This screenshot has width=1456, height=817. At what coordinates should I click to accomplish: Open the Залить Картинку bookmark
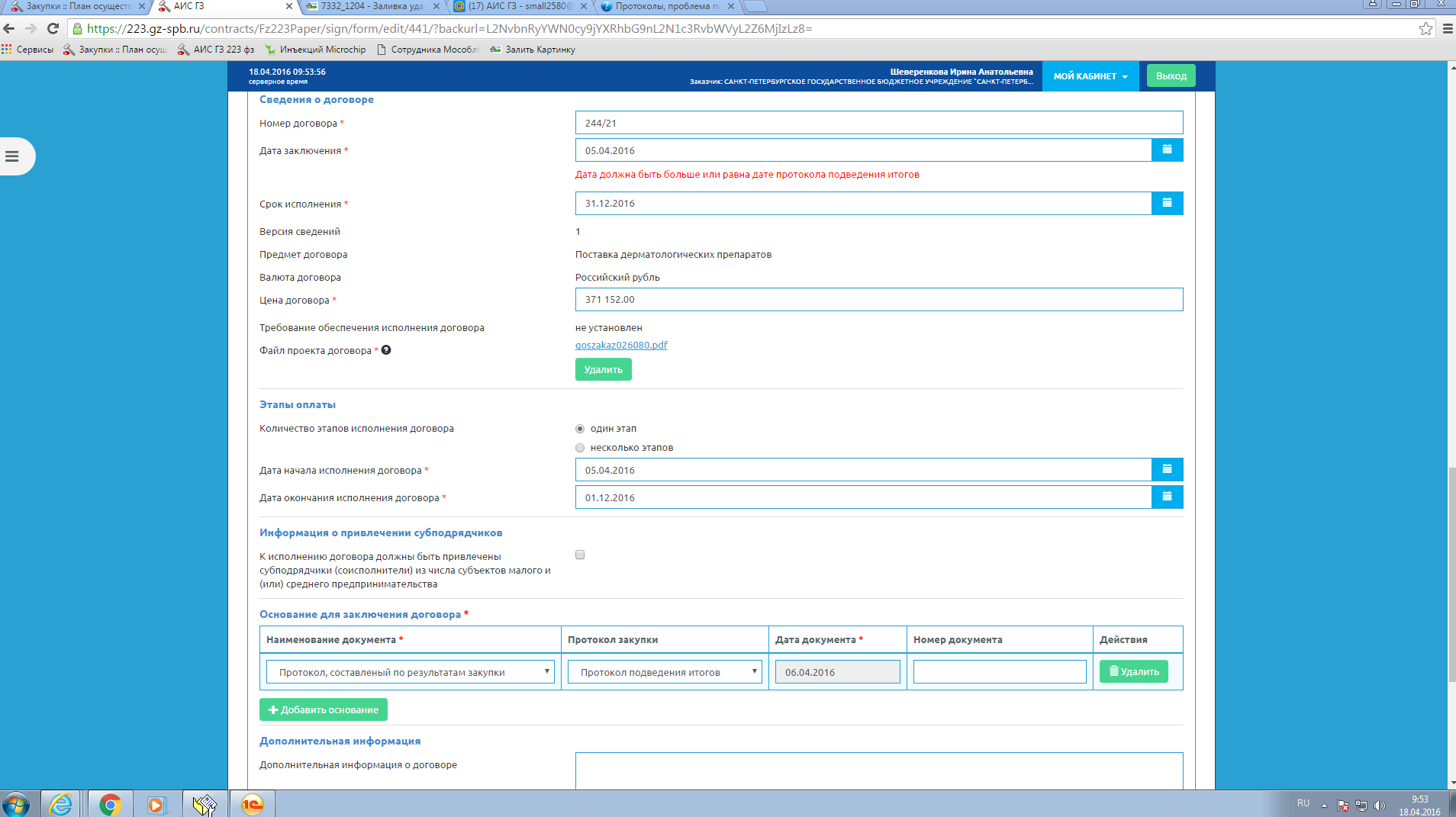533,50
